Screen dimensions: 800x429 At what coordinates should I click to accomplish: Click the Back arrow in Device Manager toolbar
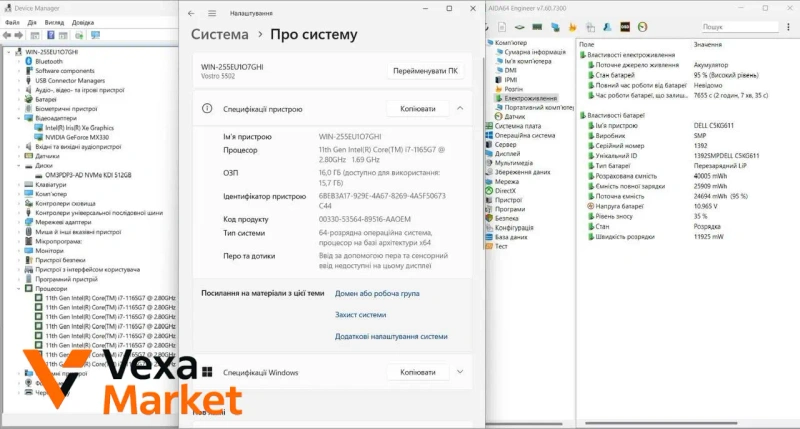pos(7,35)
